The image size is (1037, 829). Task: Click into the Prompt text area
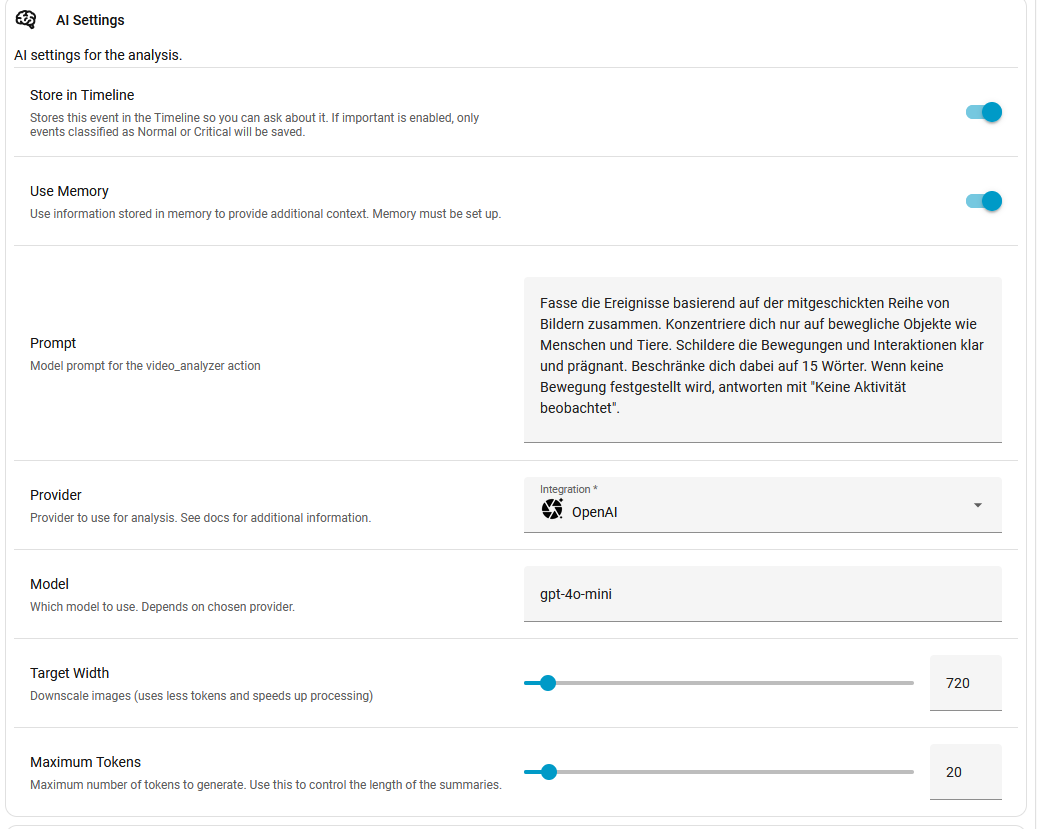pos(762,358)
